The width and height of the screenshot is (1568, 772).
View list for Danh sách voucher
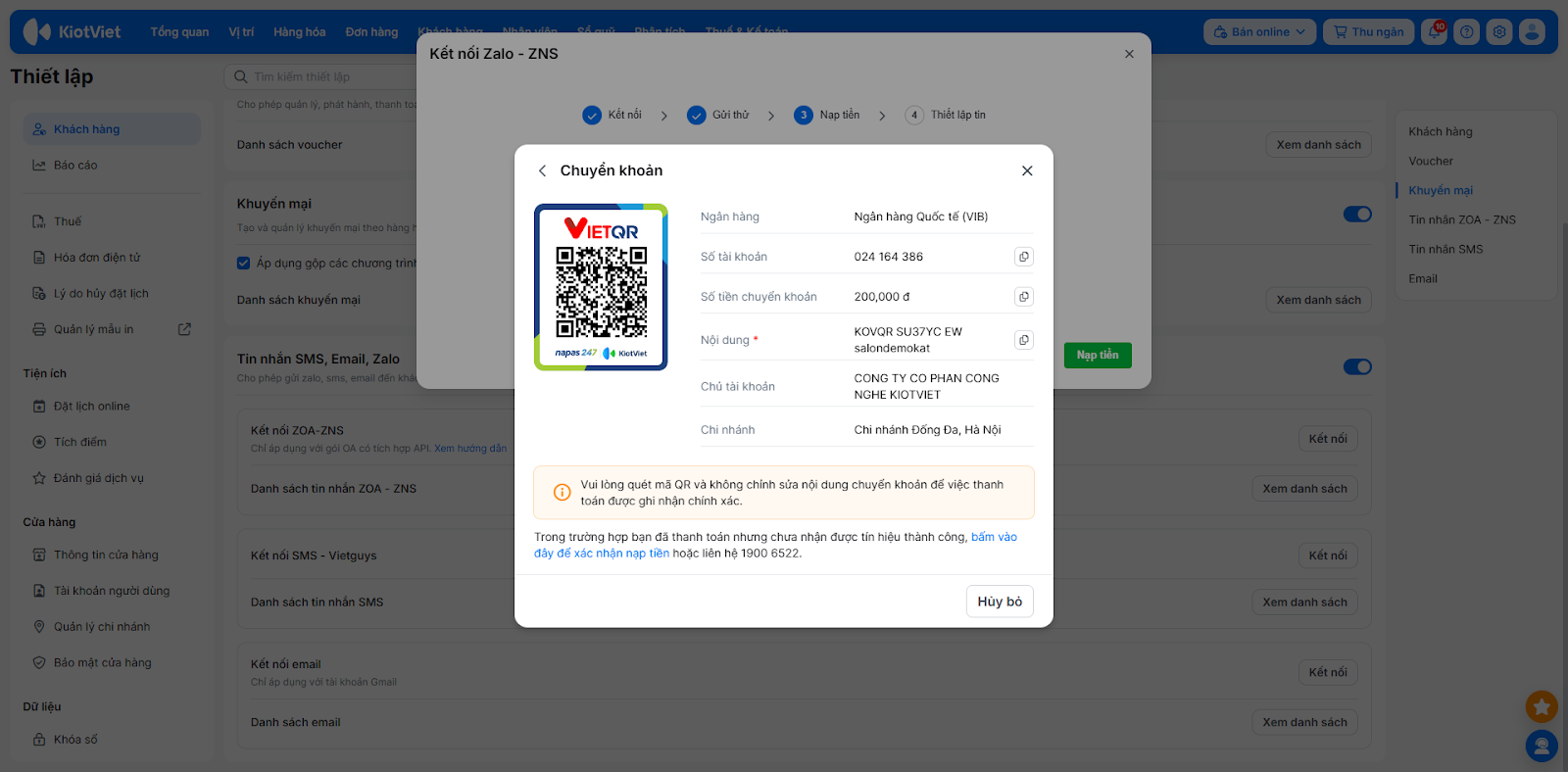click(x=1318, y=145)
